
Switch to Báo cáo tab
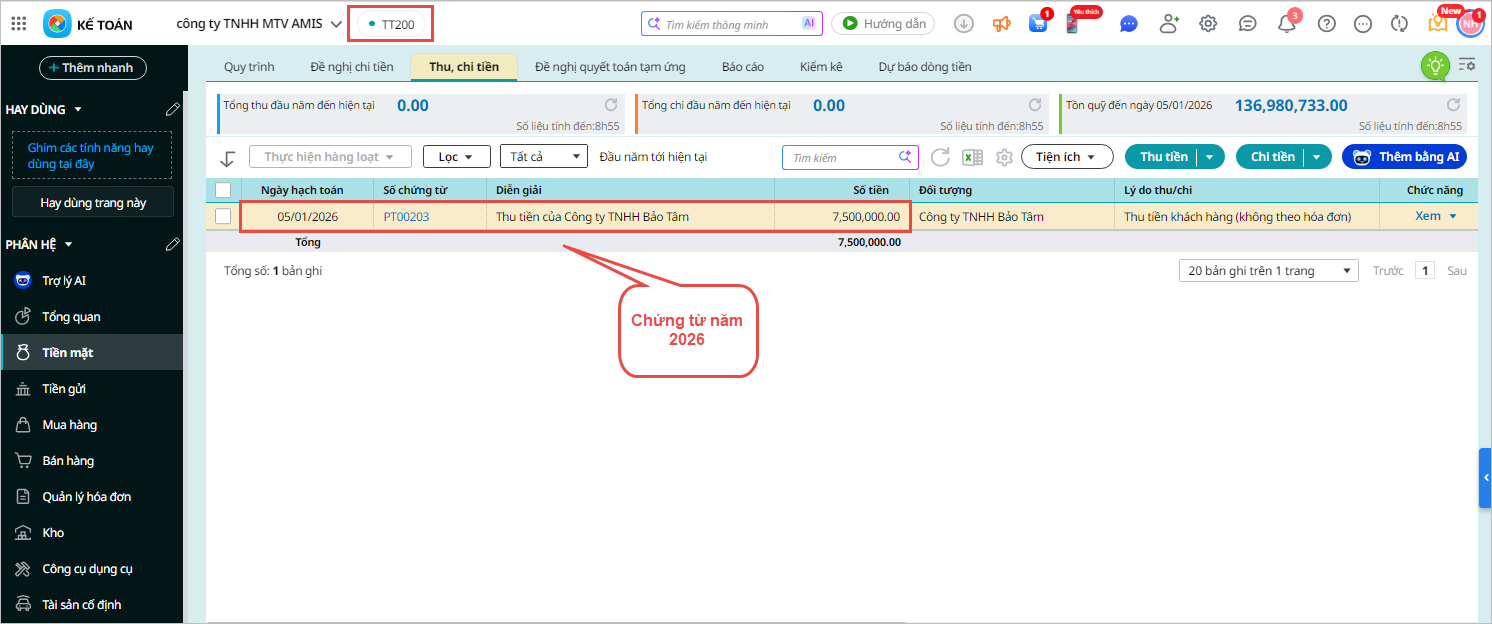pyautogui.click(x=742, y=67)
